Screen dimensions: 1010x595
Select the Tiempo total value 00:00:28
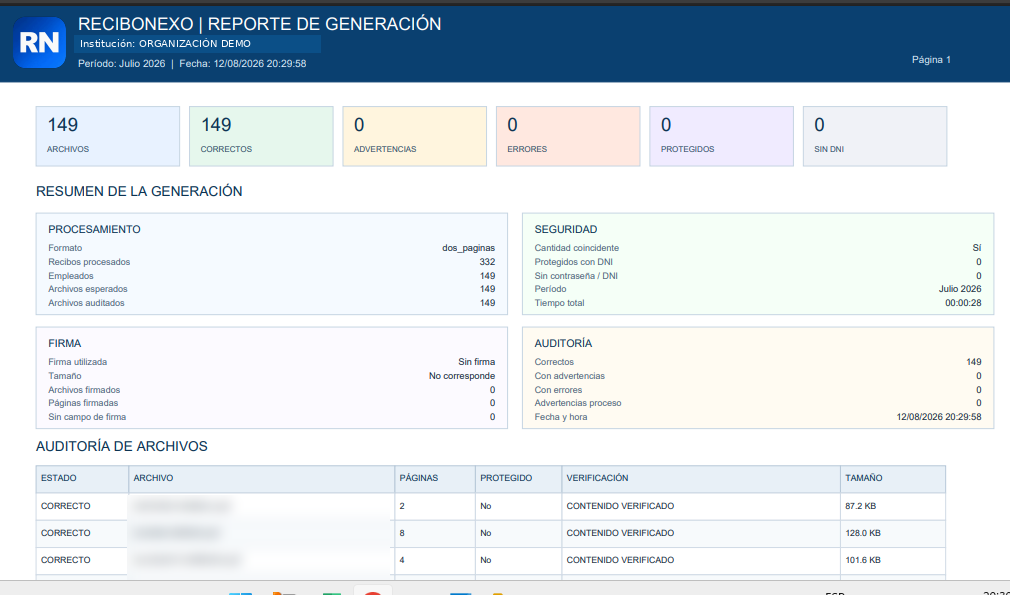(963, 303)
